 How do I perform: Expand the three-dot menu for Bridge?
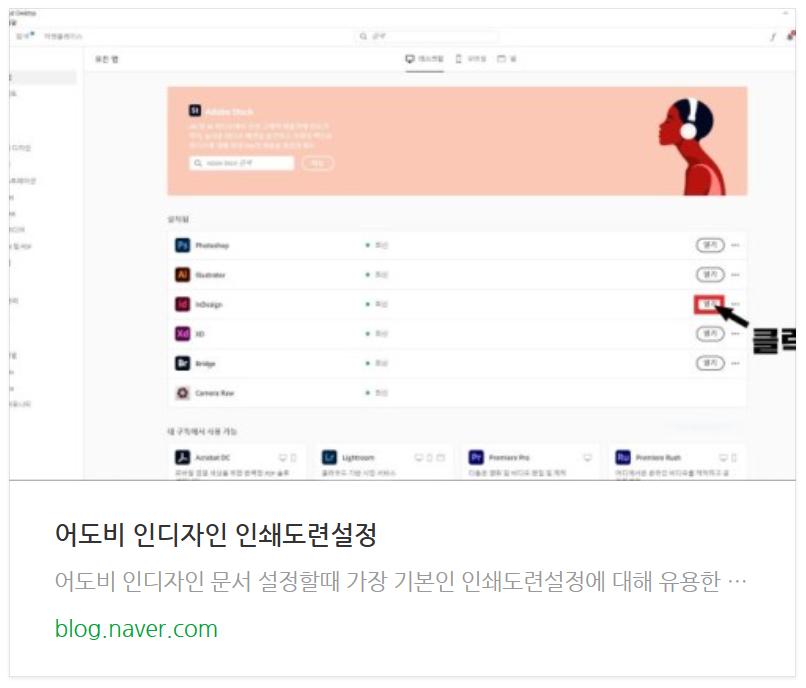(x=736, y=364)
